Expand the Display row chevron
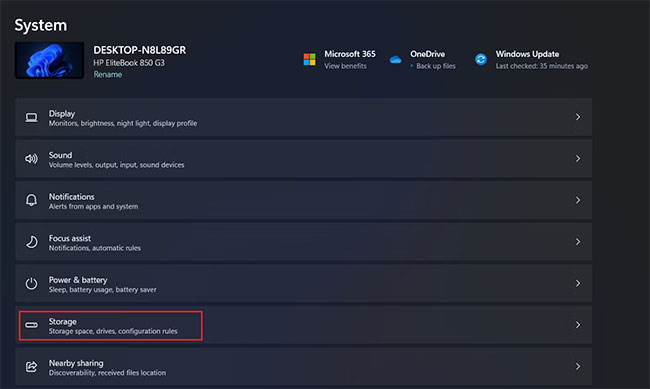The image size is (650, 389). [578, 117]
